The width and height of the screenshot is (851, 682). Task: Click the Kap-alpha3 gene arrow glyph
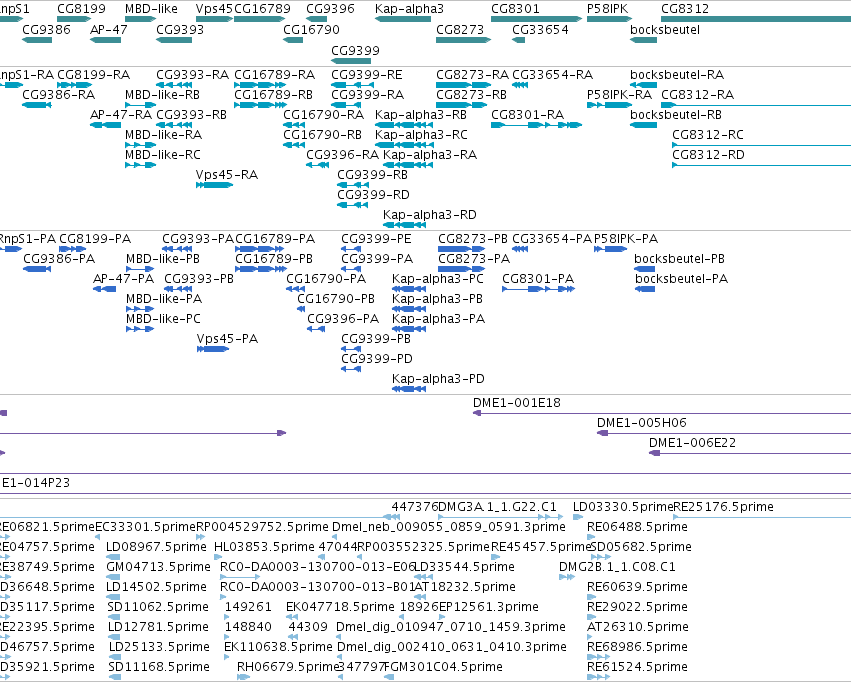(x=403, y=19)
